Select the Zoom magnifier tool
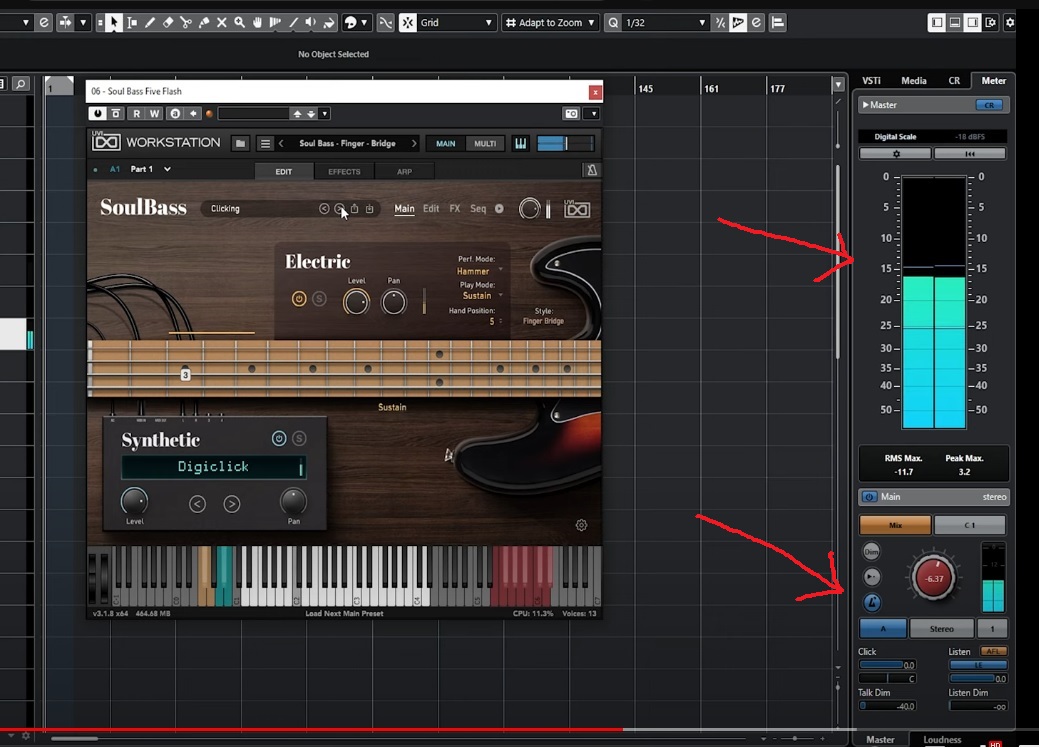 pyautogui.click(x=239, y=23)
